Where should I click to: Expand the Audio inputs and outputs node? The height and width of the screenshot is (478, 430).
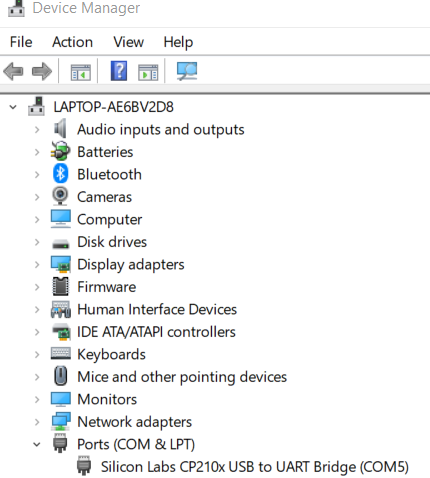[x=37, y=129]
